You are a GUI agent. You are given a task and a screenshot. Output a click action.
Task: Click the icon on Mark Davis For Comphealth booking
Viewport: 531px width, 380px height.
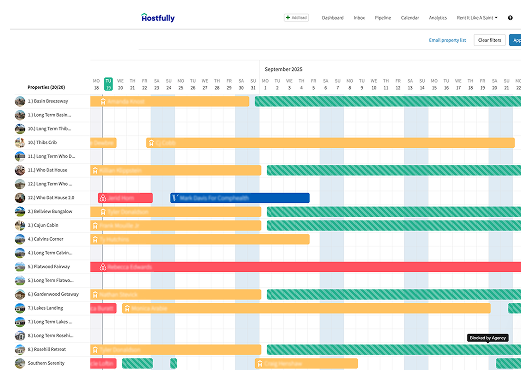coord(174,198)
